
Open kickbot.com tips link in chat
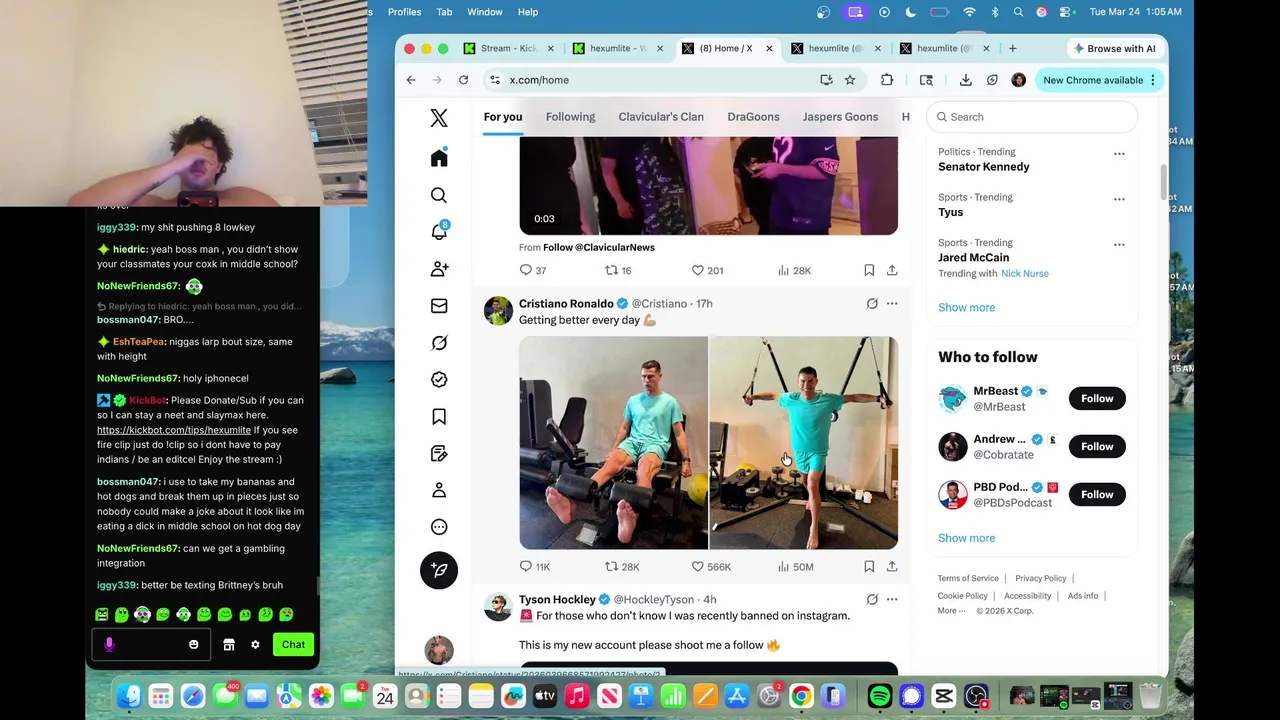click(174, 430)
